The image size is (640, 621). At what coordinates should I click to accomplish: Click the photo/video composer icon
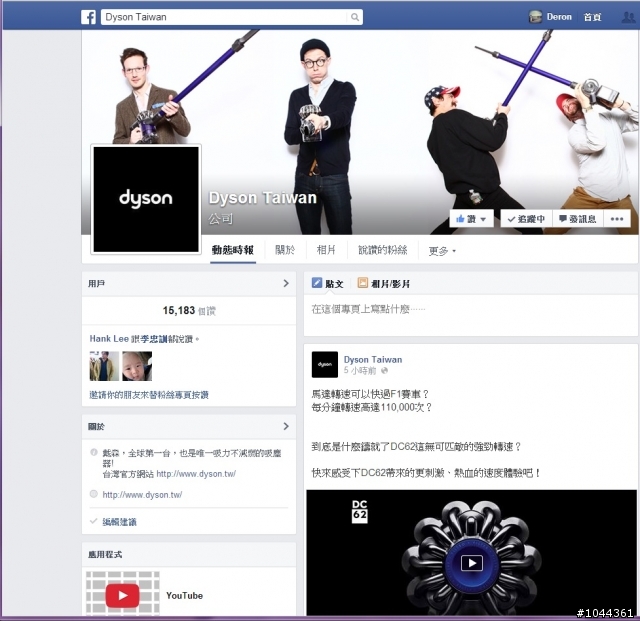362,283
